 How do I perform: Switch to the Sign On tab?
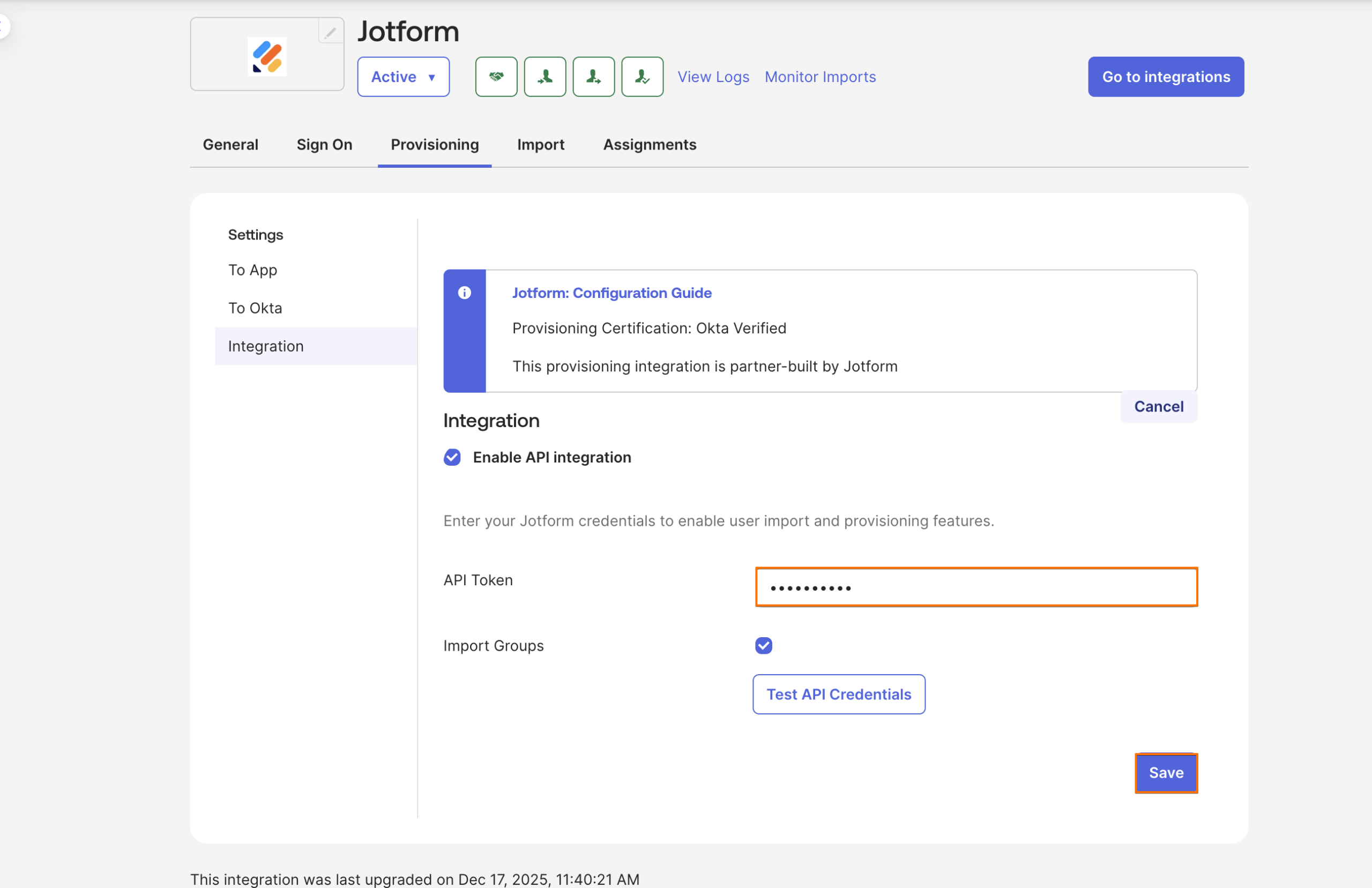[x=324, y=145]
